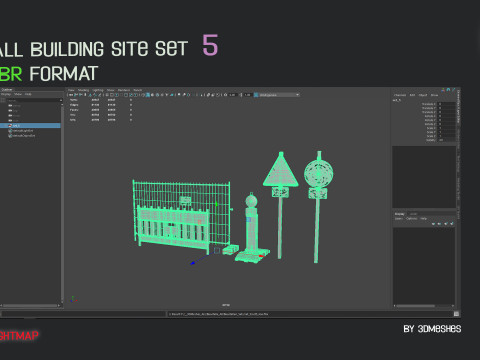Click the Translate X value field
The image size is (480, 360).
[x=447, y=104]
